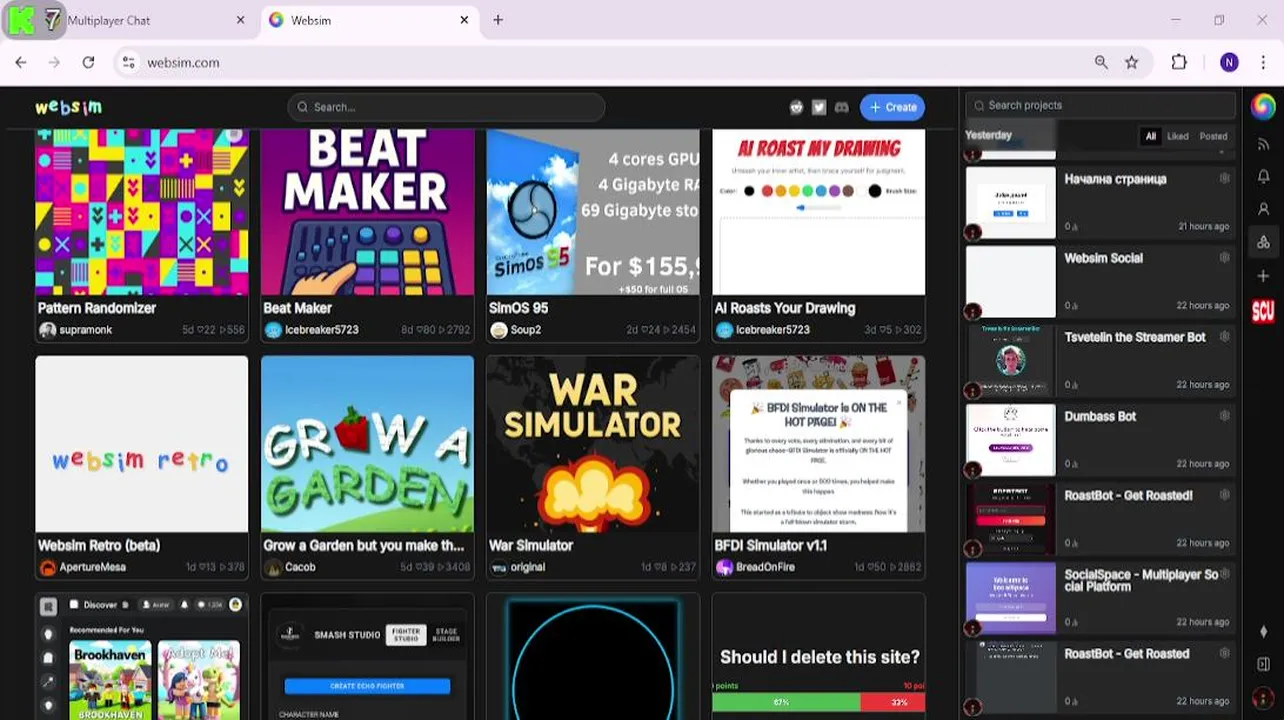Open notifications bell in right sidebar

point(1263,176)
